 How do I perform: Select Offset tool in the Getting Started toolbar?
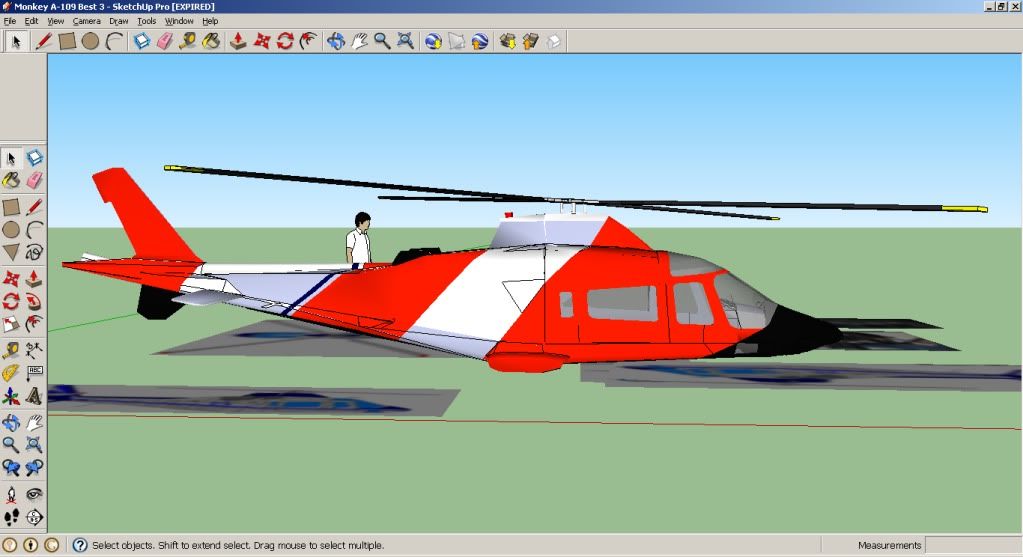coord(309,42)
